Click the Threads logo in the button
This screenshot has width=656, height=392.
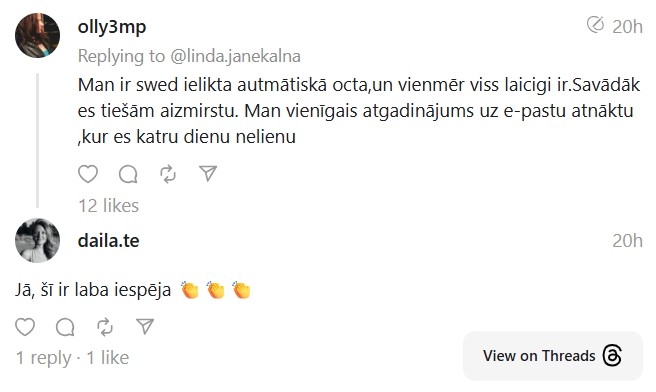click(x=612, y=356)
